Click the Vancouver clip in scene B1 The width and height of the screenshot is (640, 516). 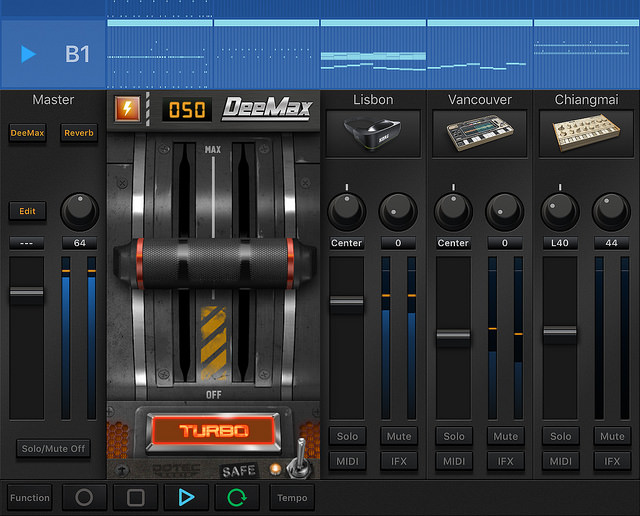click(480, 54)
